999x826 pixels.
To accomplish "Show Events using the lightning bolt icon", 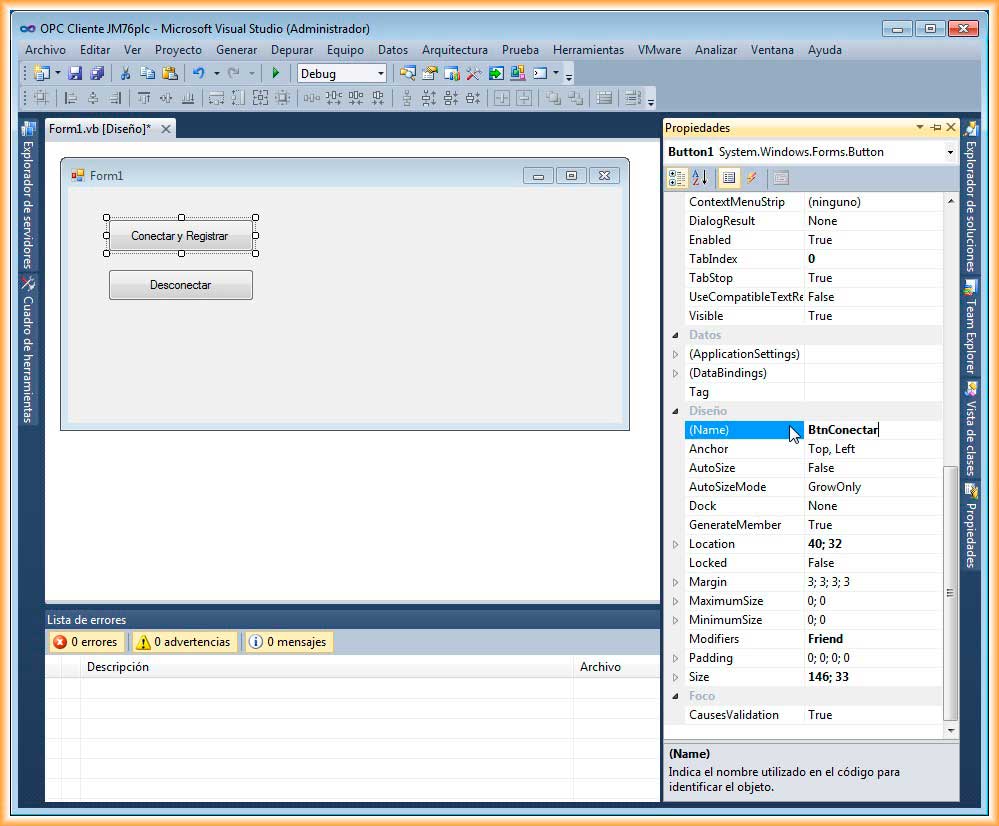I will pos(752,178).
